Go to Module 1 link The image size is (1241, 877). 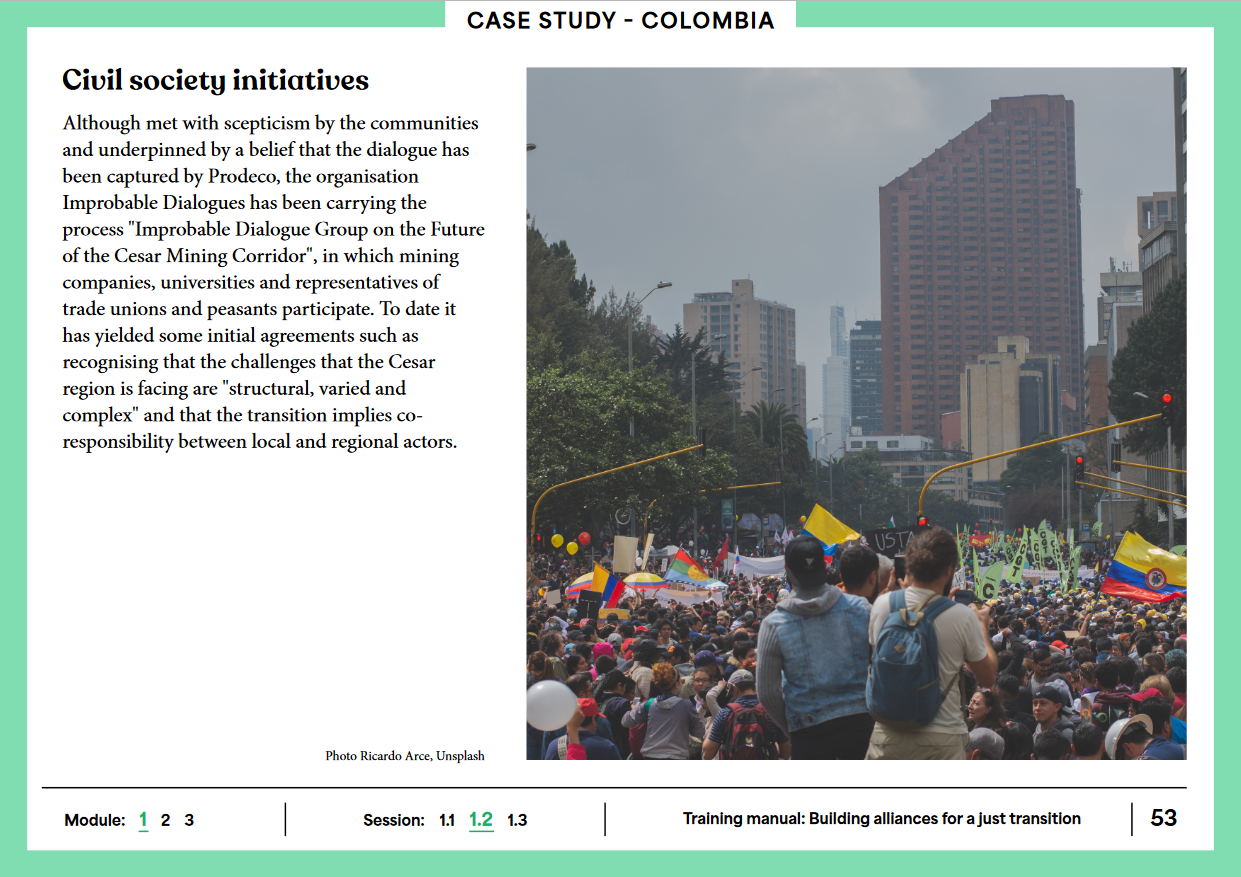click(x=143, y=820)
